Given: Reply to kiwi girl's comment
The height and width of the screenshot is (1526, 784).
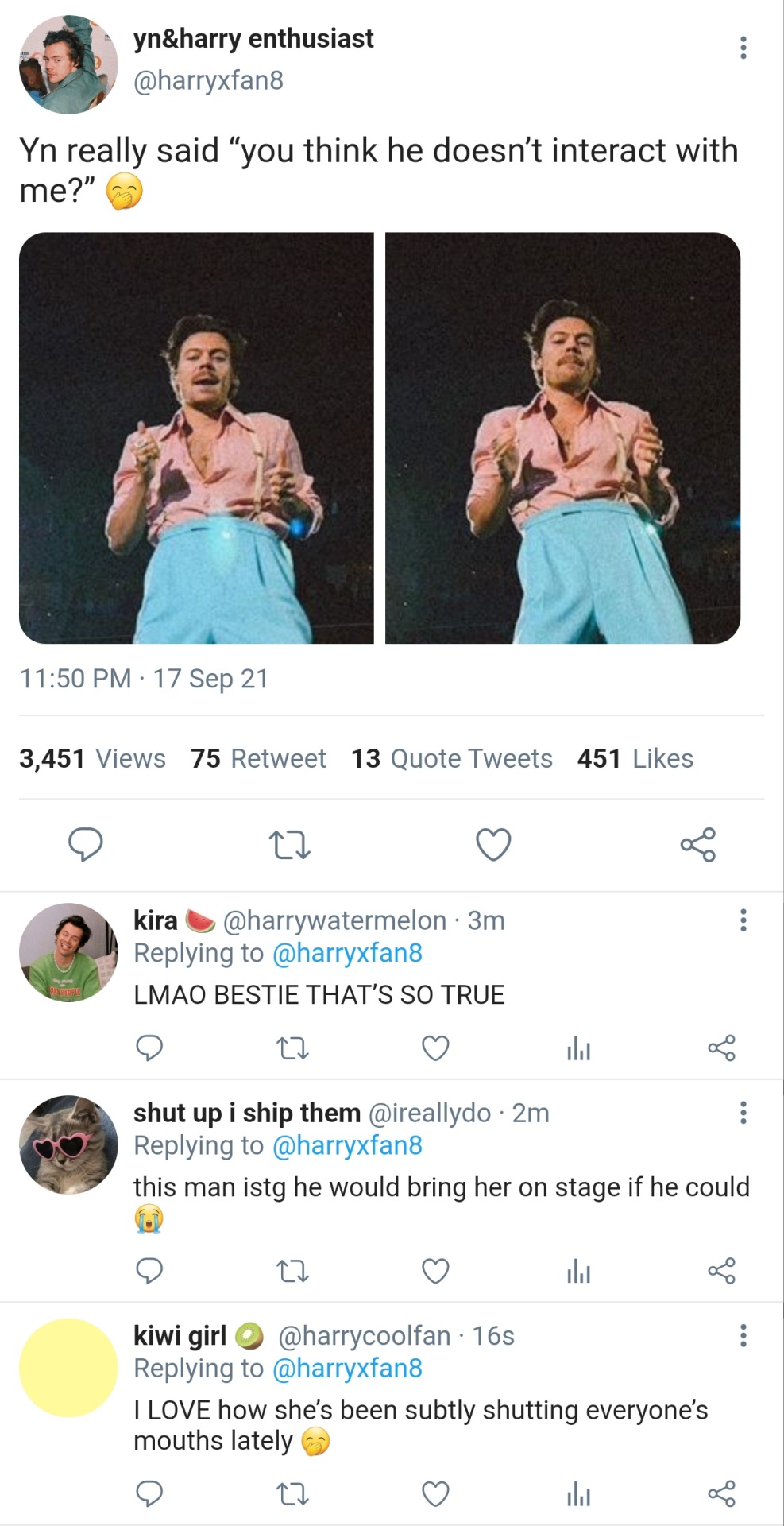Looking at the screenshot, I should coord(149,1494).
